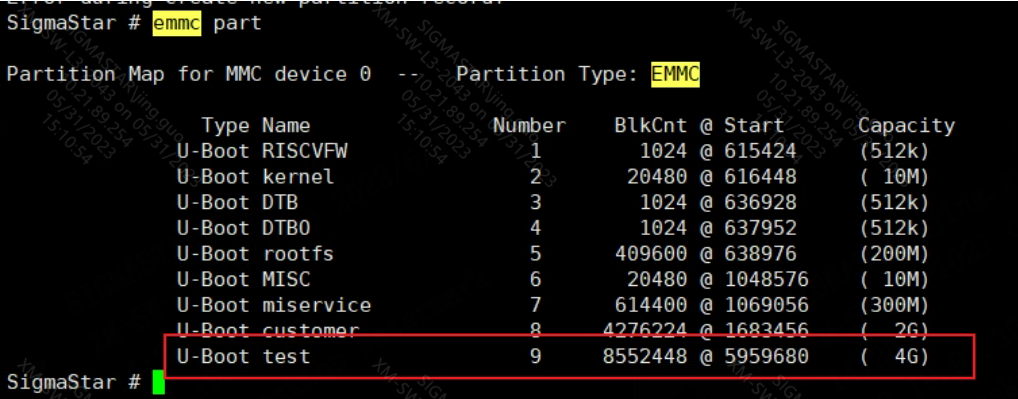The width and height of the screenshot is (1018, 399).
Task: Click the highlighted 'emmc' command word
Action: pyautogui.click(x=177, y=23)
